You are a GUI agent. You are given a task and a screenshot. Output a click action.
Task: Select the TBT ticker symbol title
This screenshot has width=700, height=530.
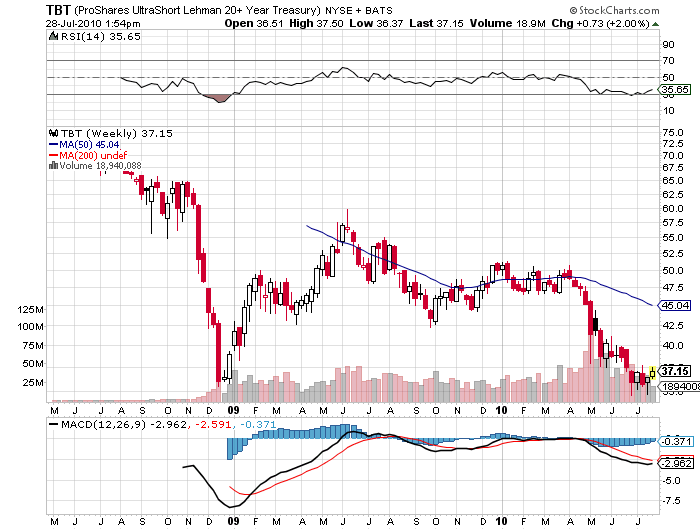click(x=58, y=9)
